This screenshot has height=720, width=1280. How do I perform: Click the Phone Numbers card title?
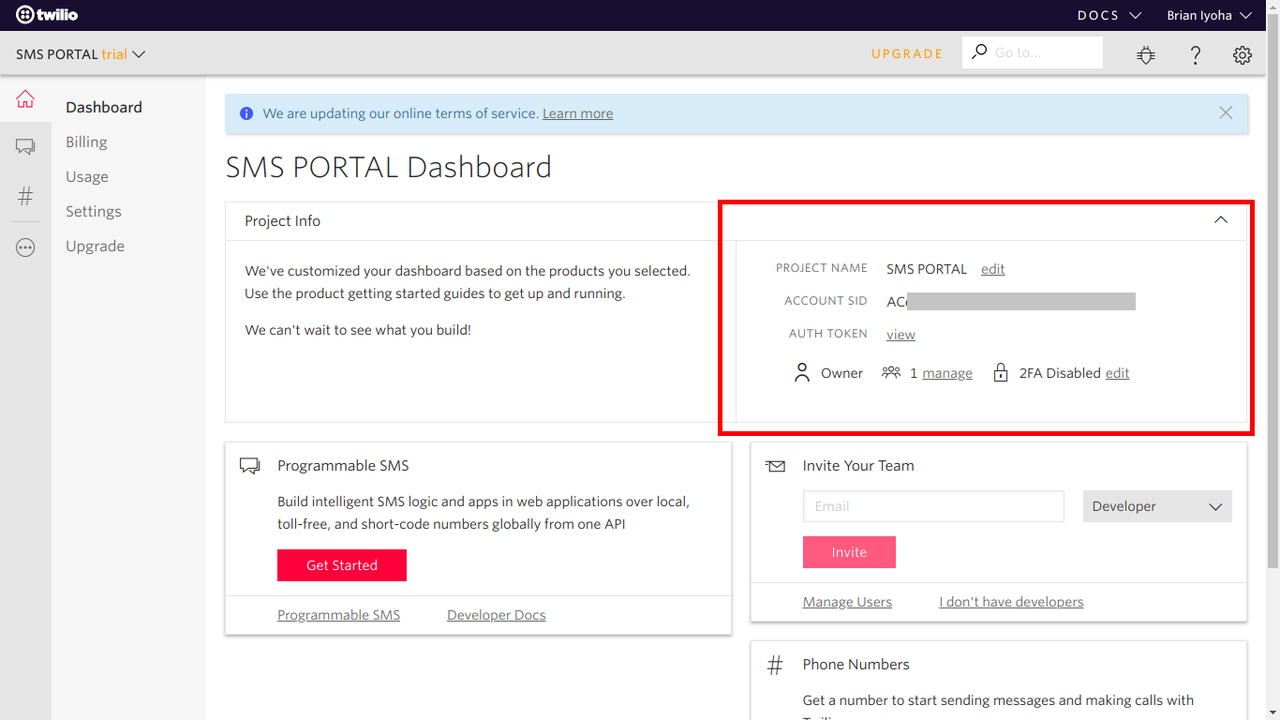(x=856, y=665)
